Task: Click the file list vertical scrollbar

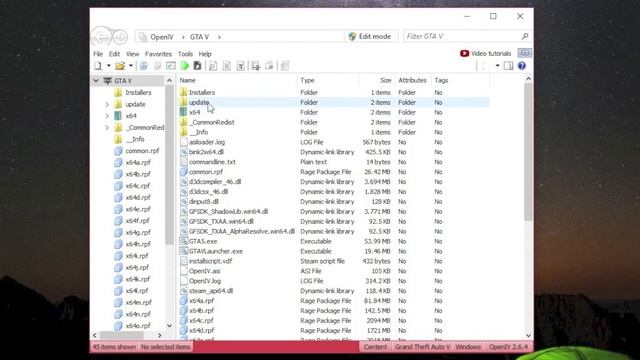Action: pos(528,152)
